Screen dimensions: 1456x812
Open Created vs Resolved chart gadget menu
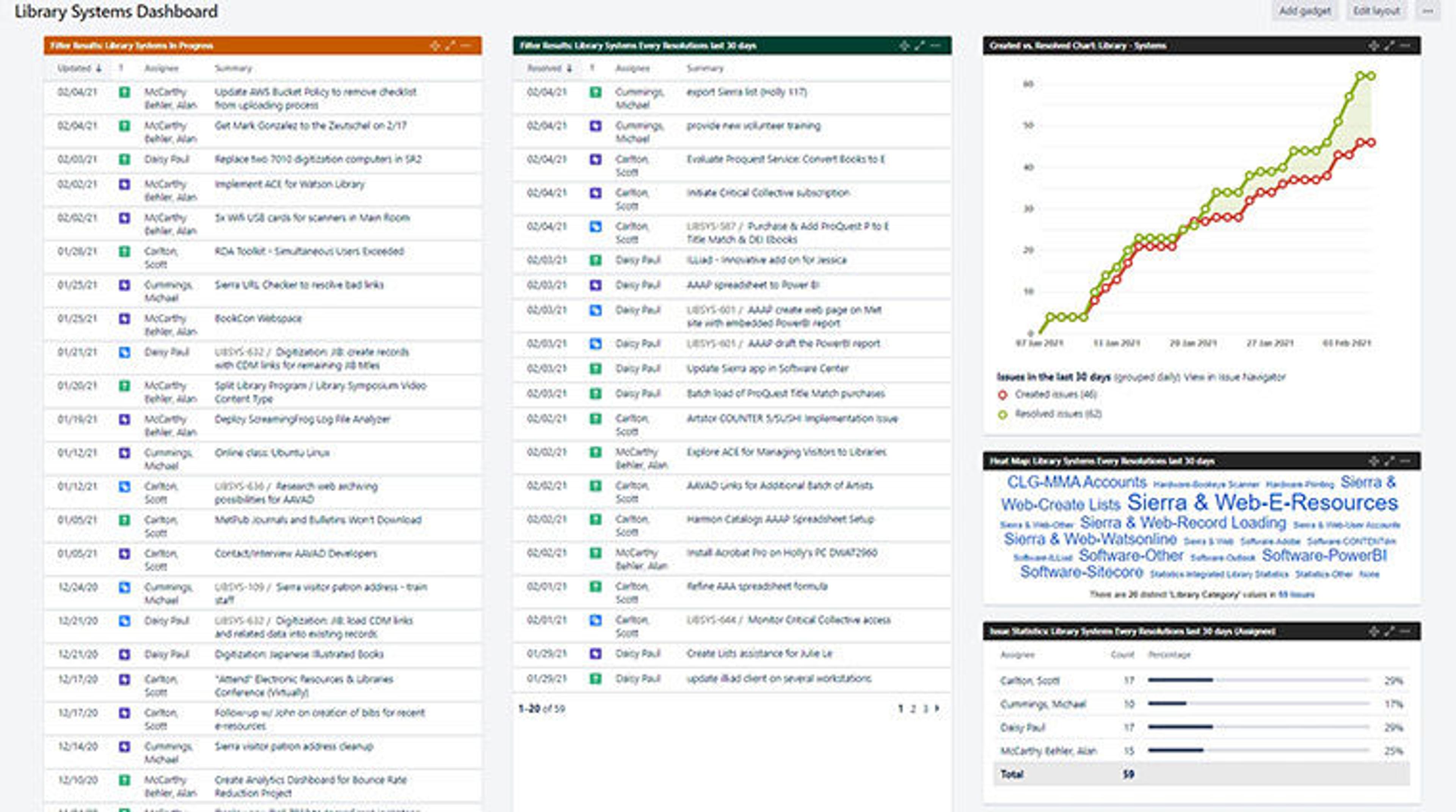[x=1405, y=46]
